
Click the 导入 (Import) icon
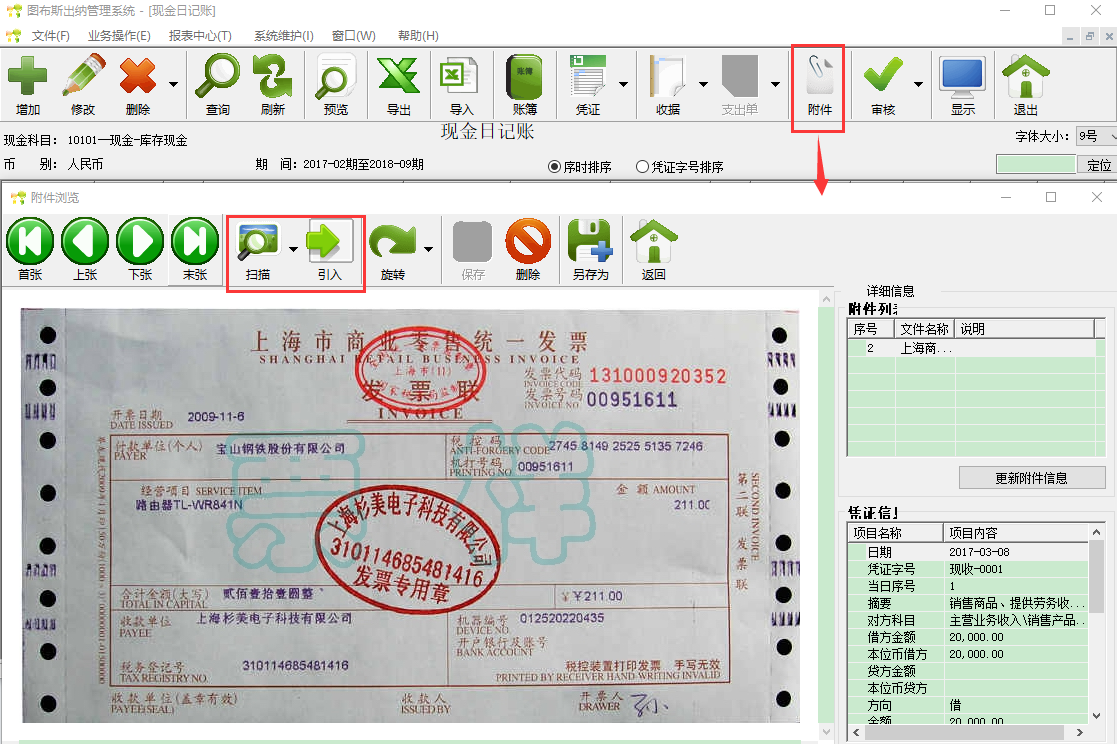(461, 76)
